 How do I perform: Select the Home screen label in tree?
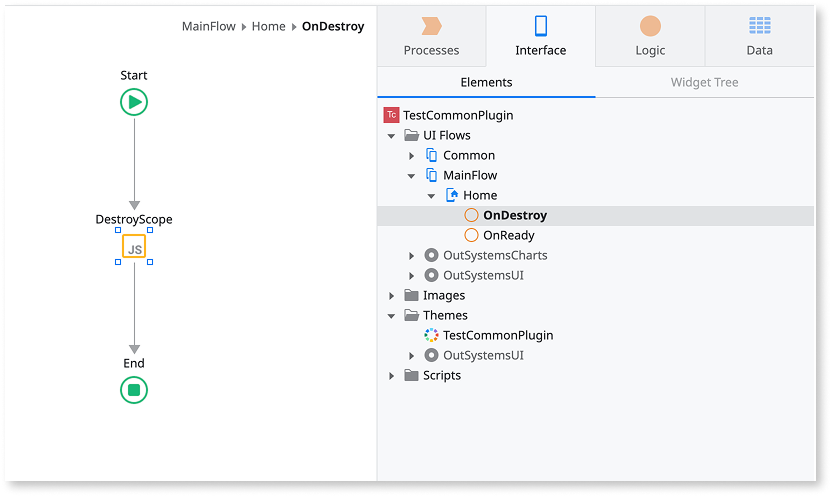click(x=480, y=195)
